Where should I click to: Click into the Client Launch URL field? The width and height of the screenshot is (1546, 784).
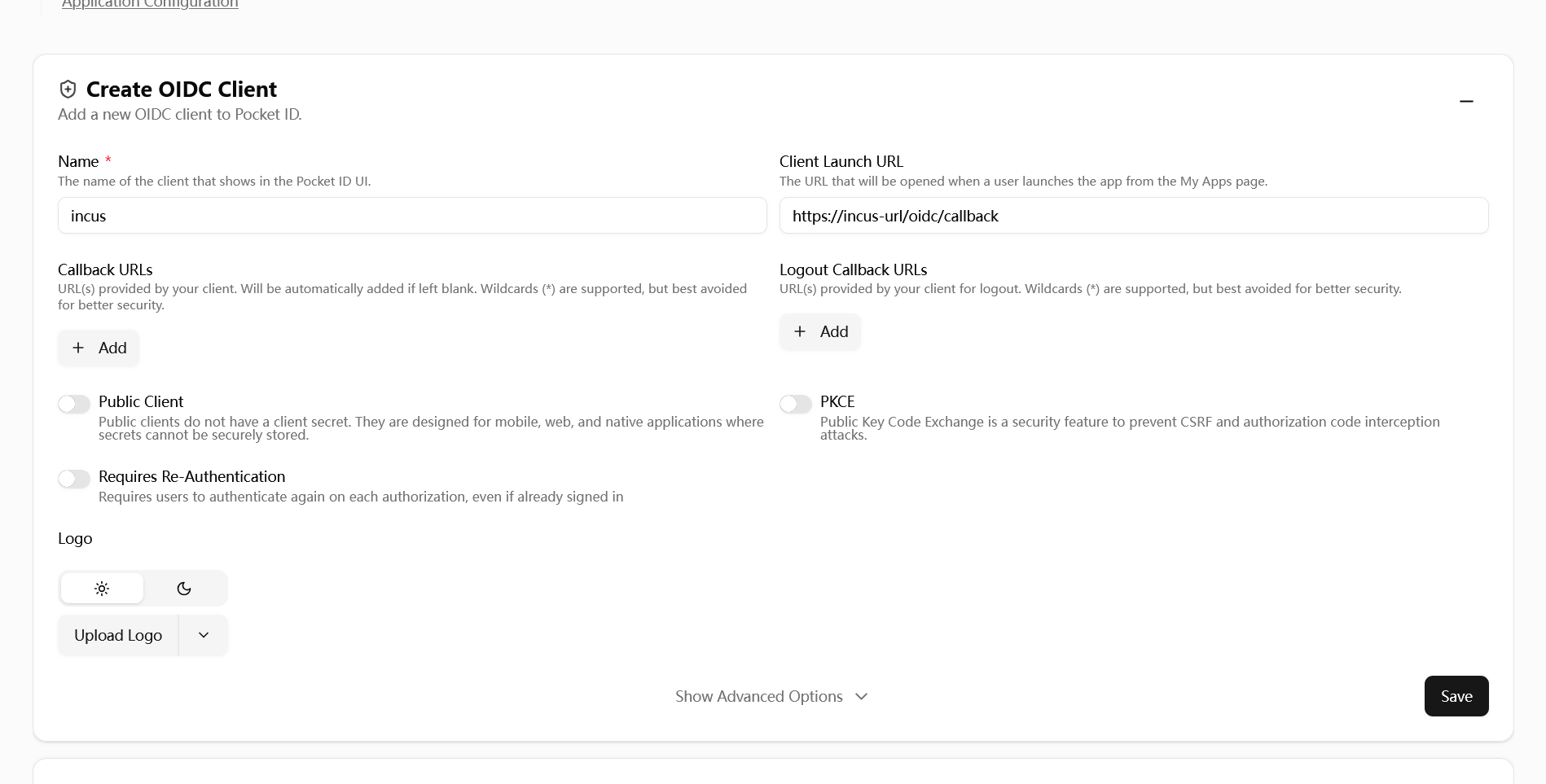point(1133,217)
